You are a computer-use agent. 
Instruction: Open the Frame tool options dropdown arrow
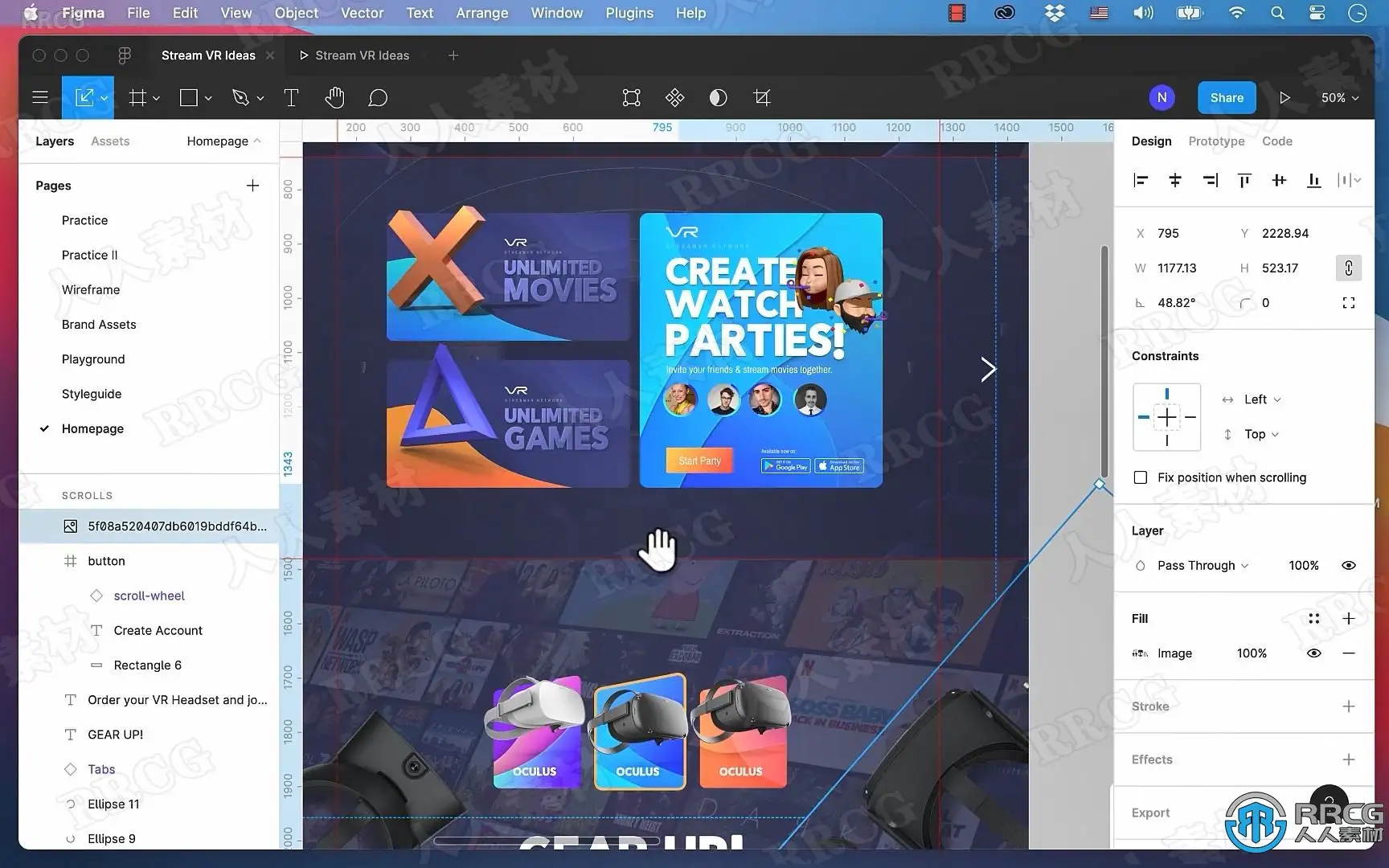(156, 99)
